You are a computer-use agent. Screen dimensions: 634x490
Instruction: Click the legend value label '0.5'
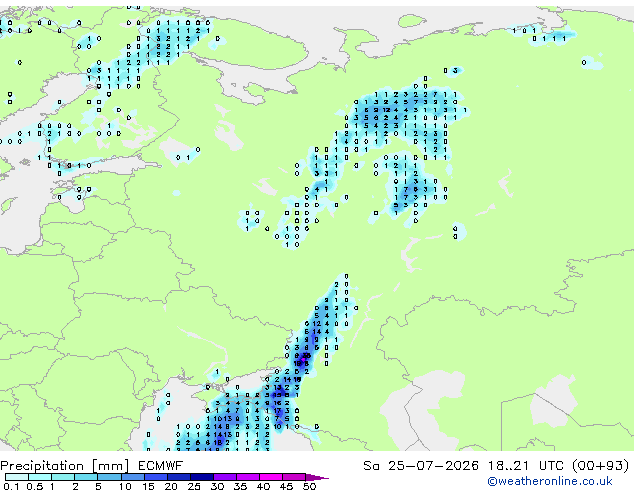pos(35,486)
